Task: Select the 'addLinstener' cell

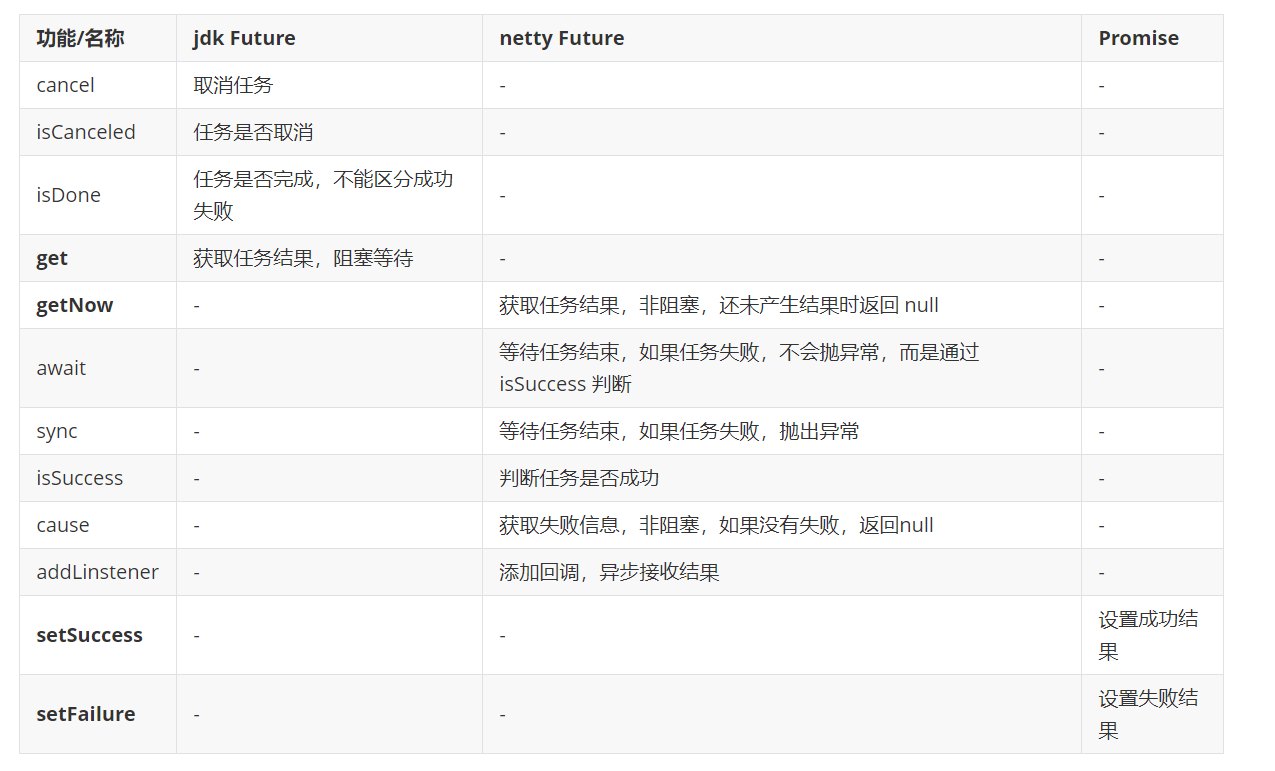Action: 97,572
